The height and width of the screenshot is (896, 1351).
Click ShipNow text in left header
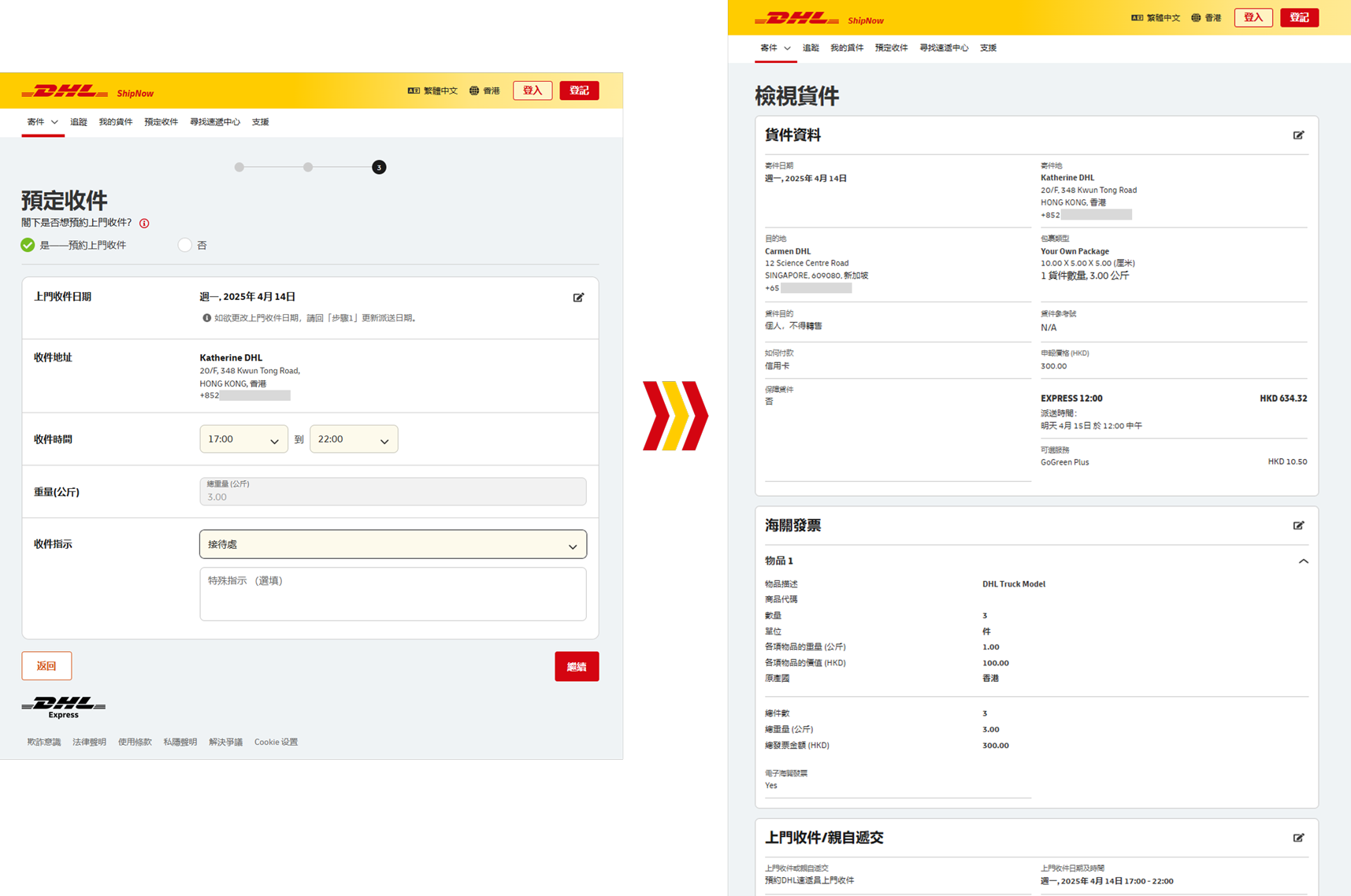135,94
